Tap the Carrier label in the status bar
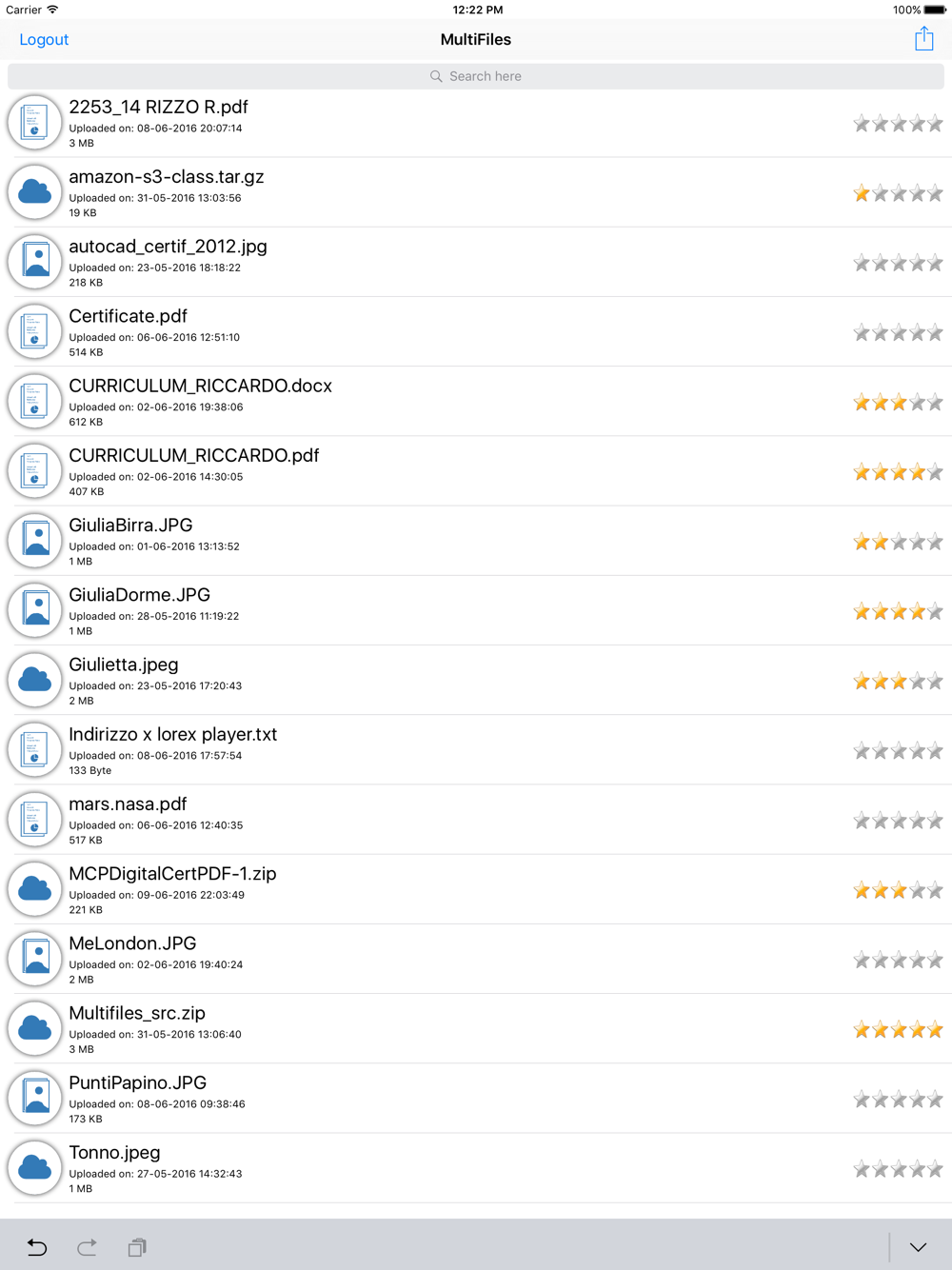This screenshot has width=952, height=1270. 23,10
